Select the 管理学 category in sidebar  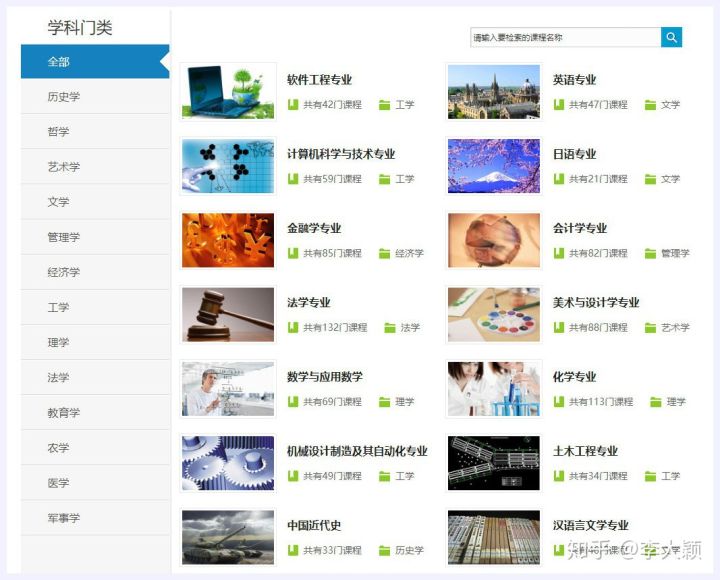95,237
